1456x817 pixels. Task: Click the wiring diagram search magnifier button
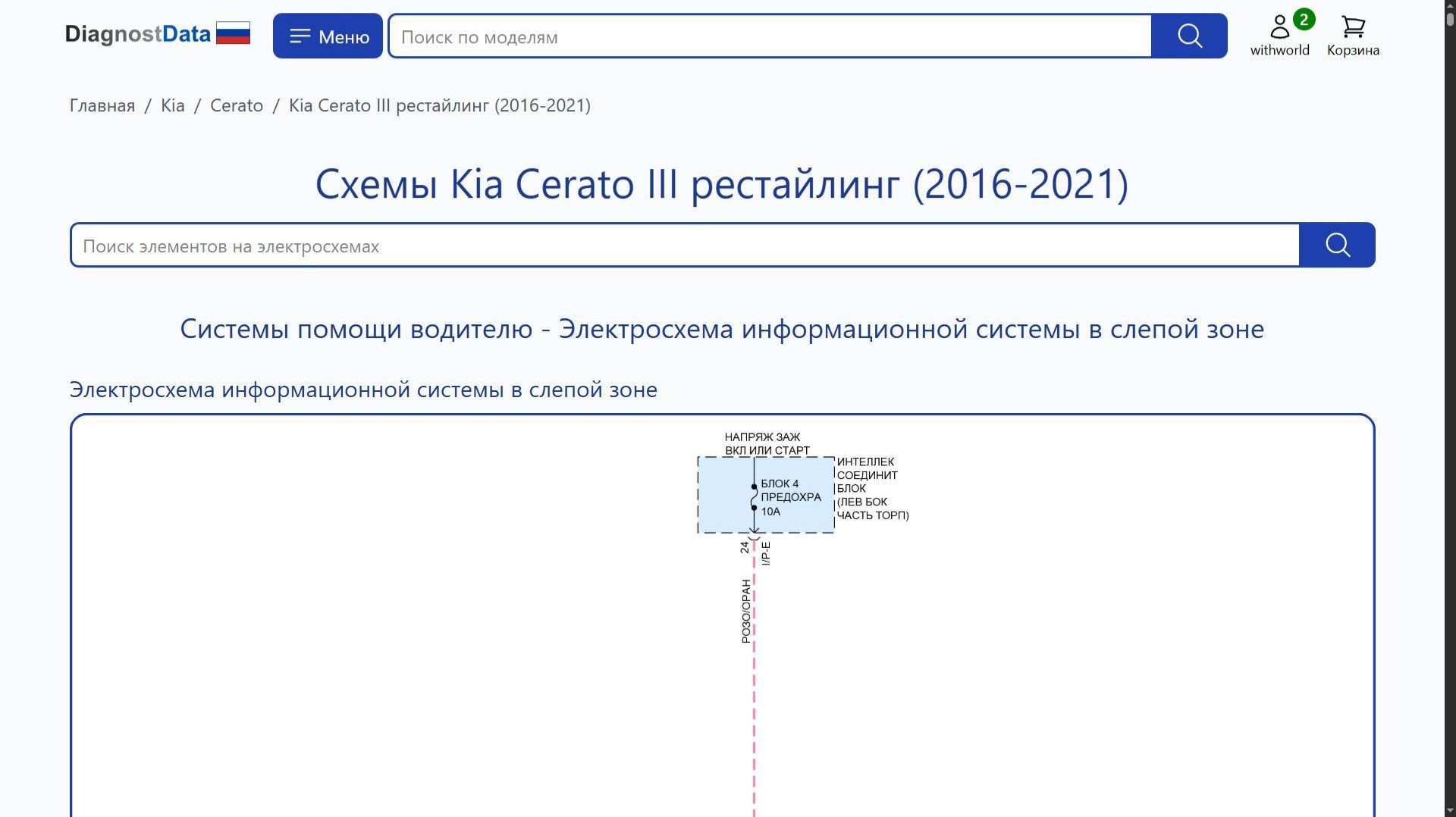coord(1337,245)
